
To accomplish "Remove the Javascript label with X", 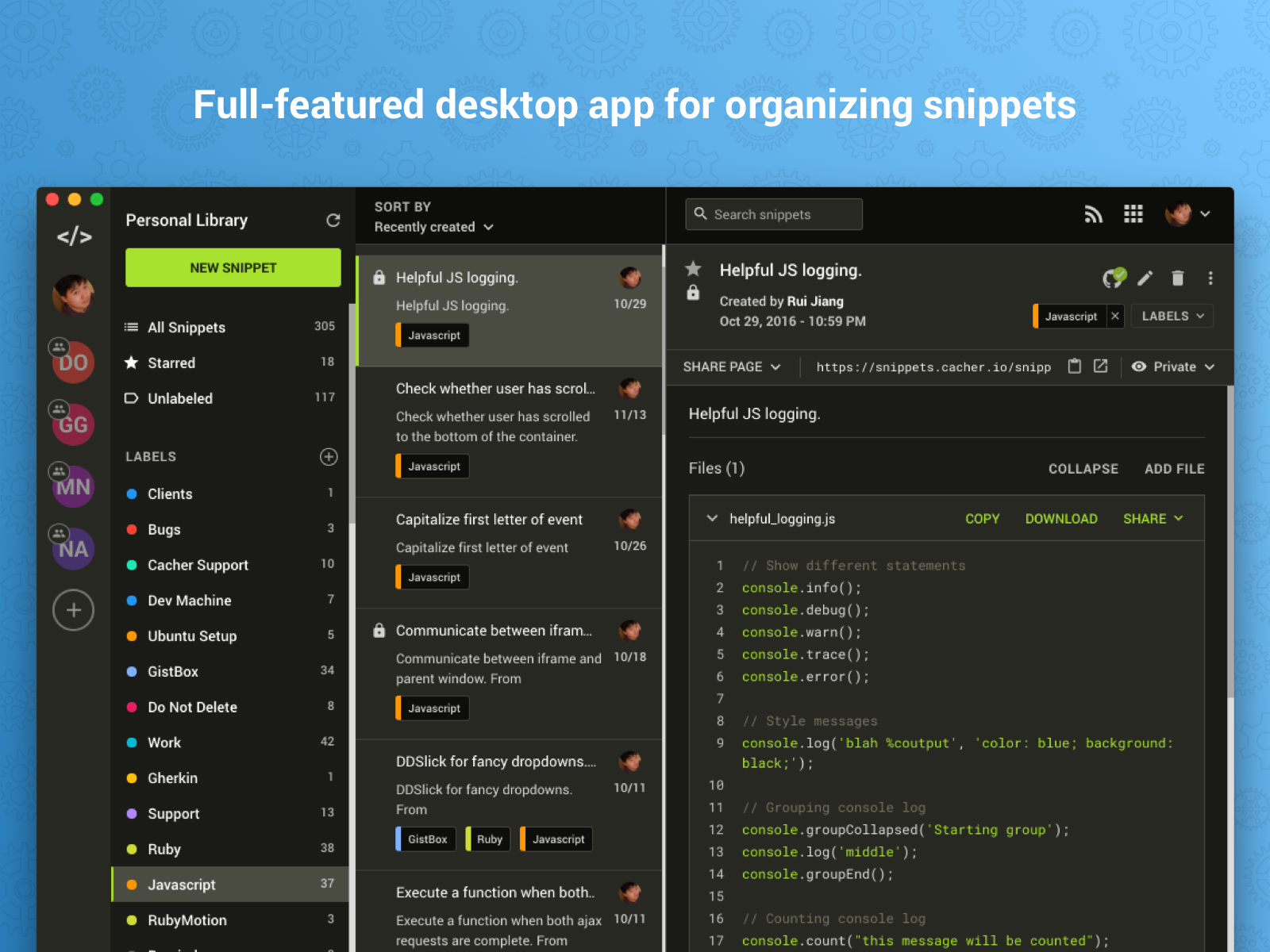I will [1115, 316].
